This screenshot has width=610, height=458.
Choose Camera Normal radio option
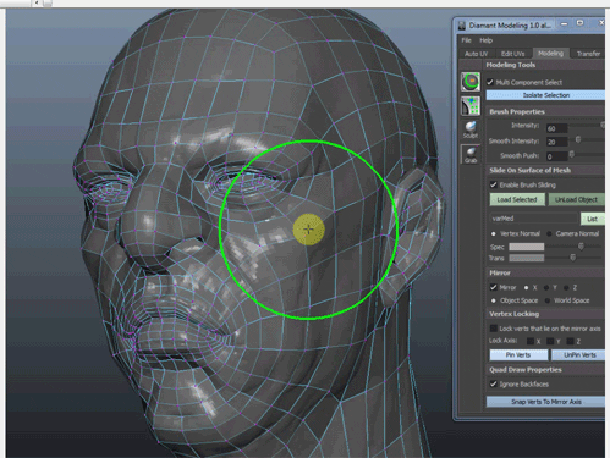point(547,233)
